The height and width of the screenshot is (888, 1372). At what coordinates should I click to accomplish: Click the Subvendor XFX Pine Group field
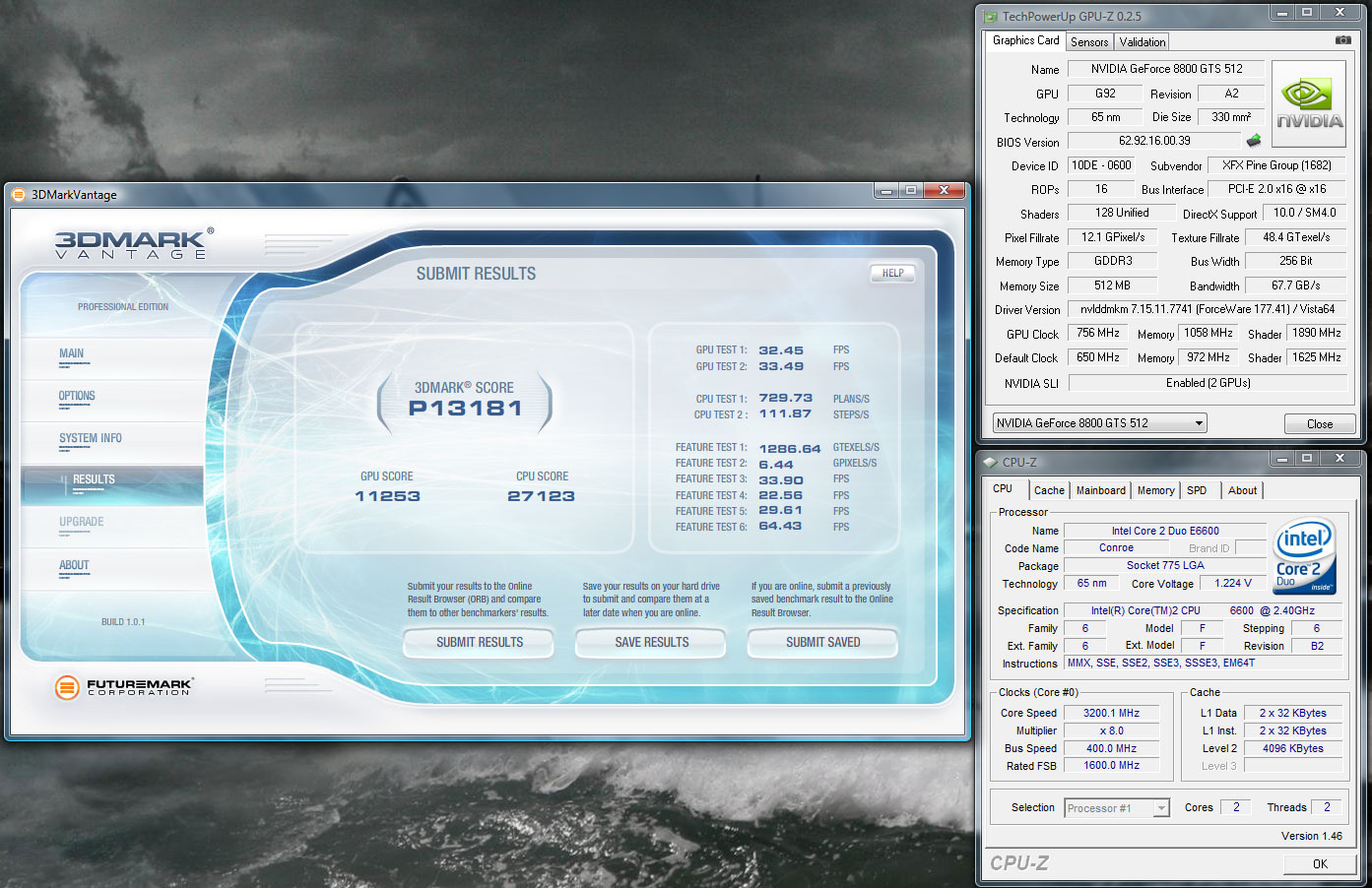tap(1276, 165)
